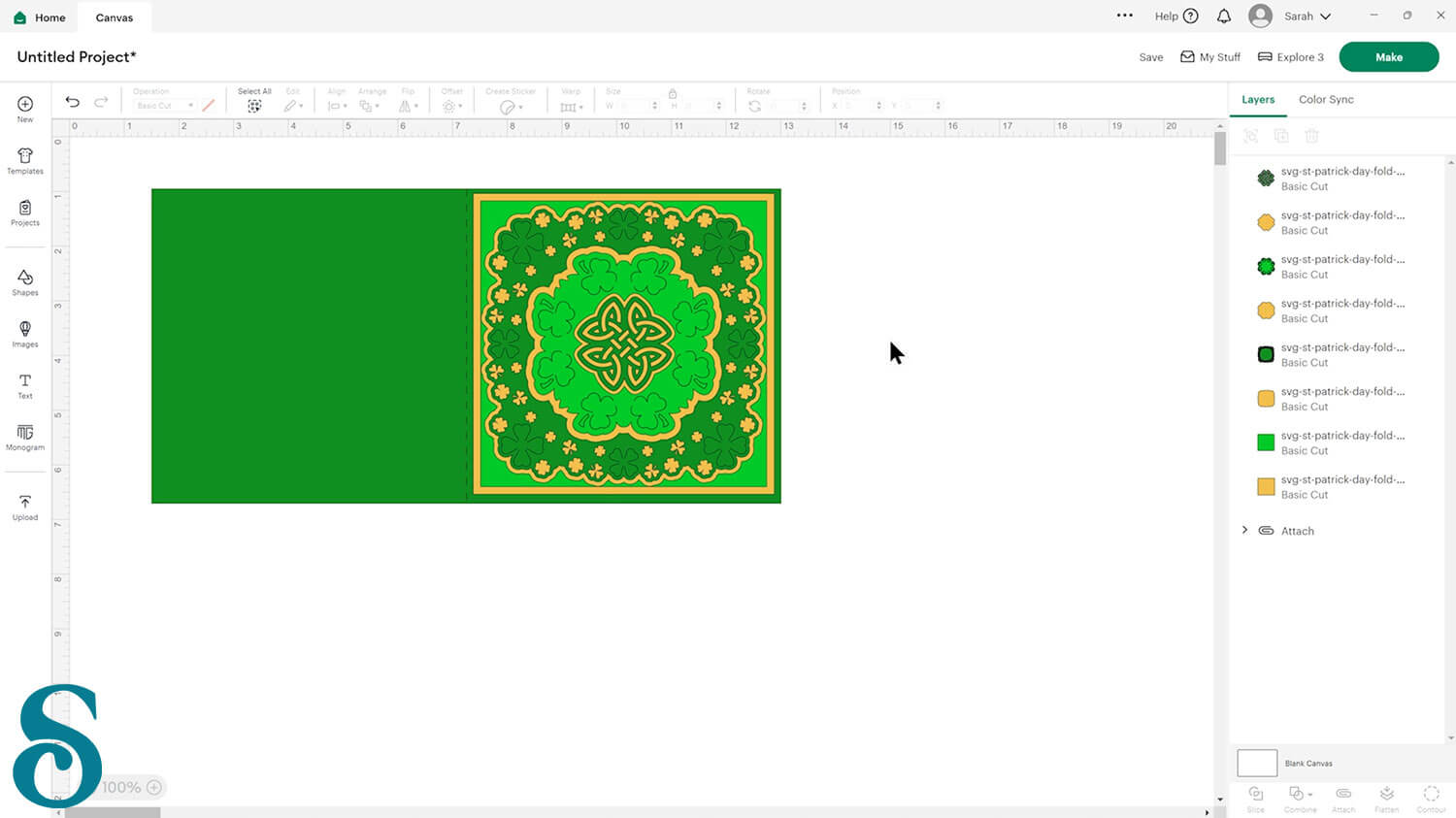Click the Attach tool at panel bottom

[x=1343, y=799]
